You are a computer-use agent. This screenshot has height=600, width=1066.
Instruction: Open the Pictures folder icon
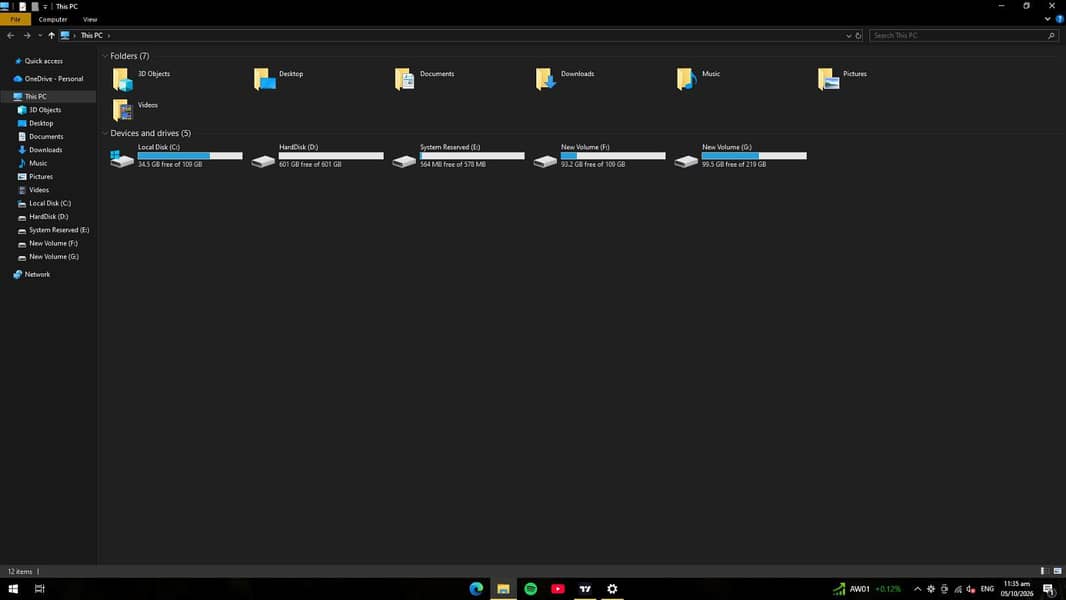point(828,80)
